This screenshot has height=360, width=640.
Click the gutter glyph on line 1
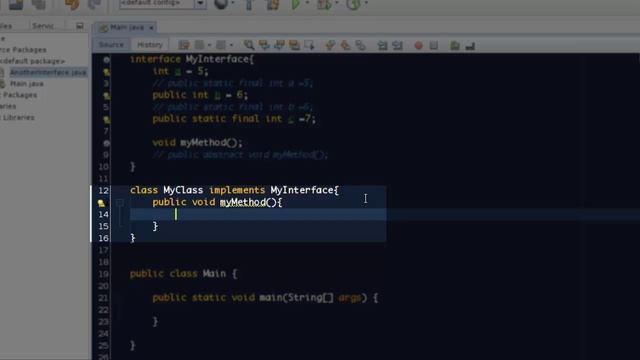pyautogui.click(x=106, y=60)
